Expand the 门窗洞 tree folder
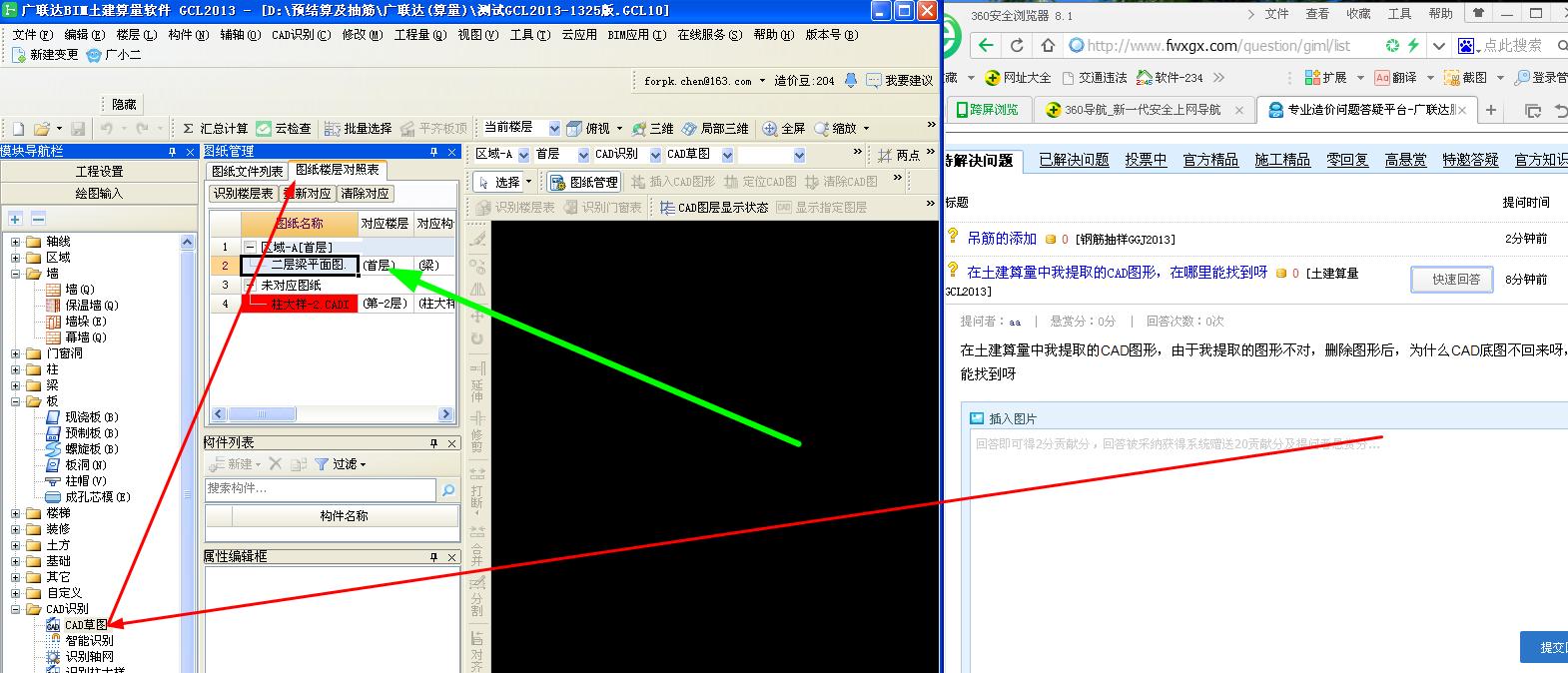The height and width of the screenshot is (673, 1568). (x=15, y=353)
